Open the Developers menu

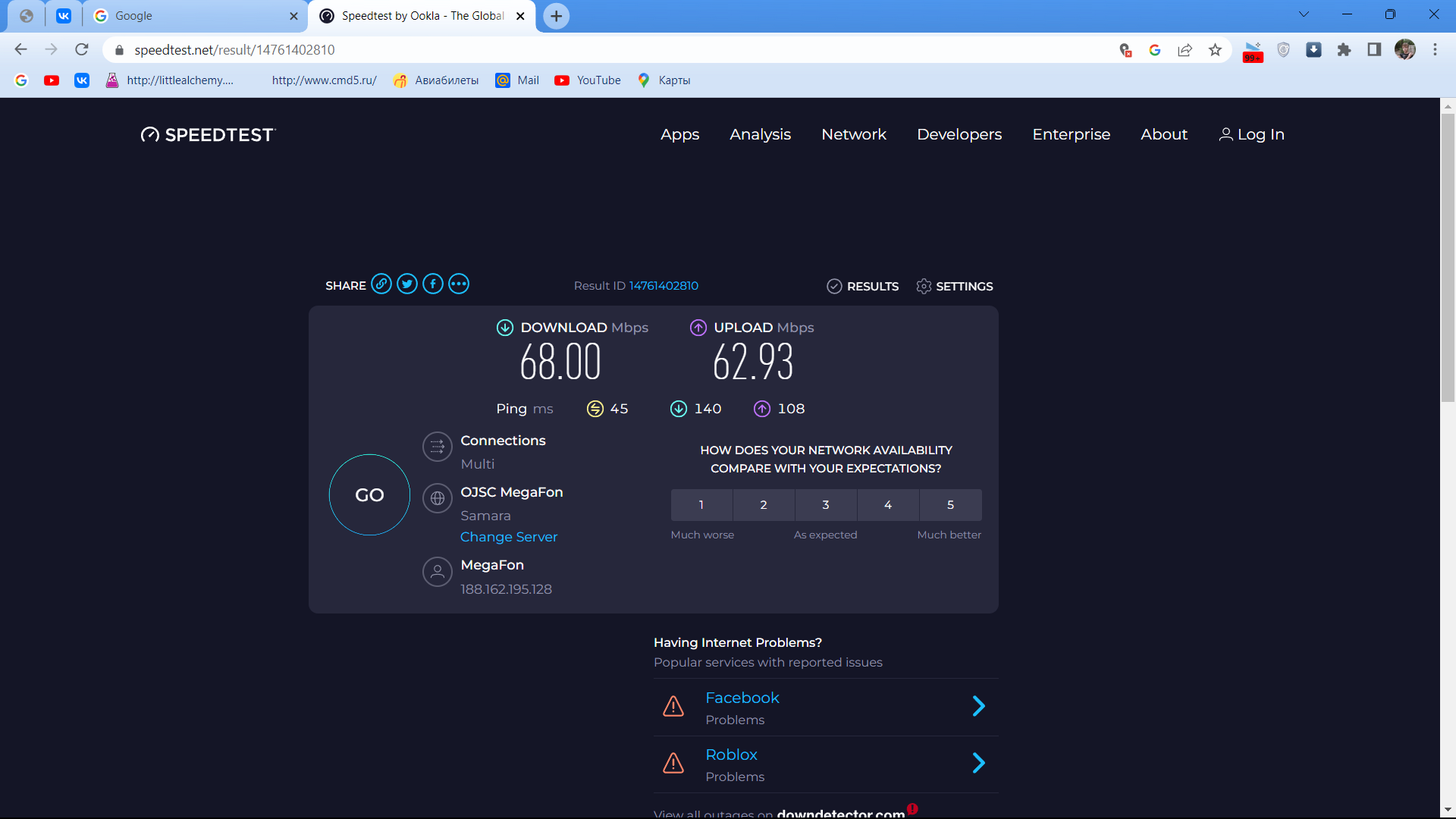click(x=959, y=135)
